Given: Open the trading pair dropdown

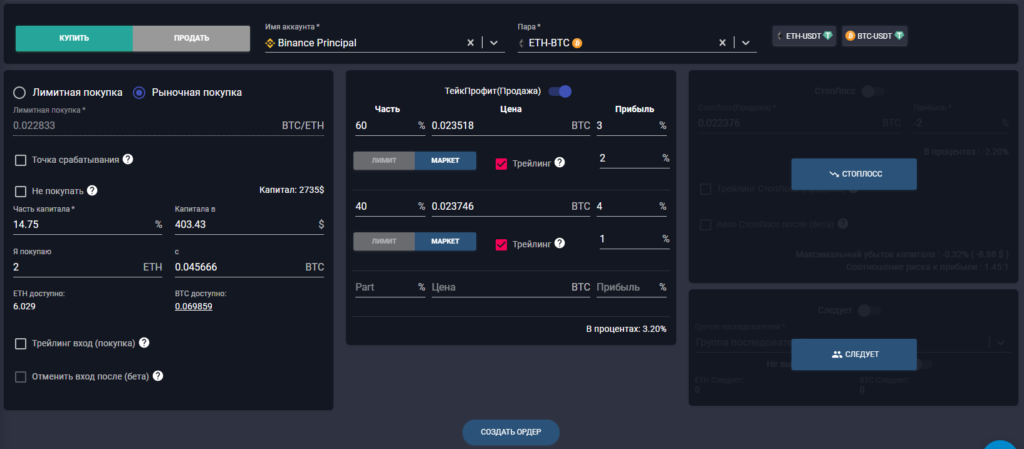Looking at the screenshot, I should 746,43.
